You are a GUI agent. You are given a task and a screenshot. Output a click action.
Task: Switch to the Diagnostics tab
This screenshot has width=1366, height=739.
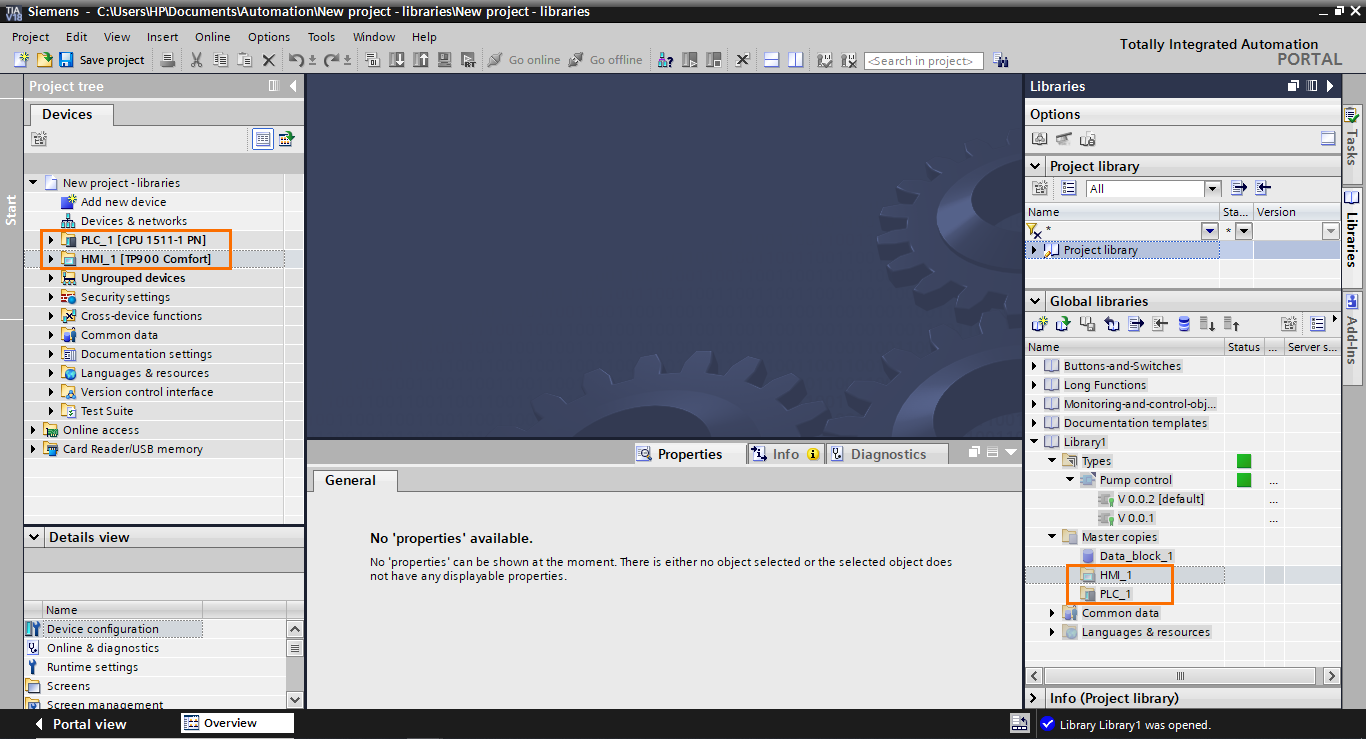(x=886, y=453)
